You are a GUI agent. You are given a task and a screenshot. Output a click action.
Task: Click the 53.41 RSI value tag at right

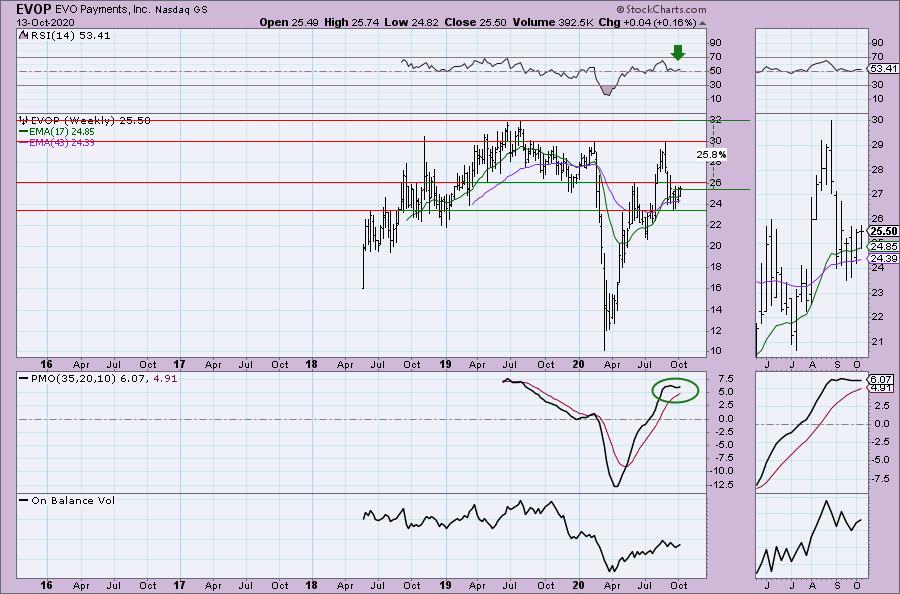click(883, 68)
